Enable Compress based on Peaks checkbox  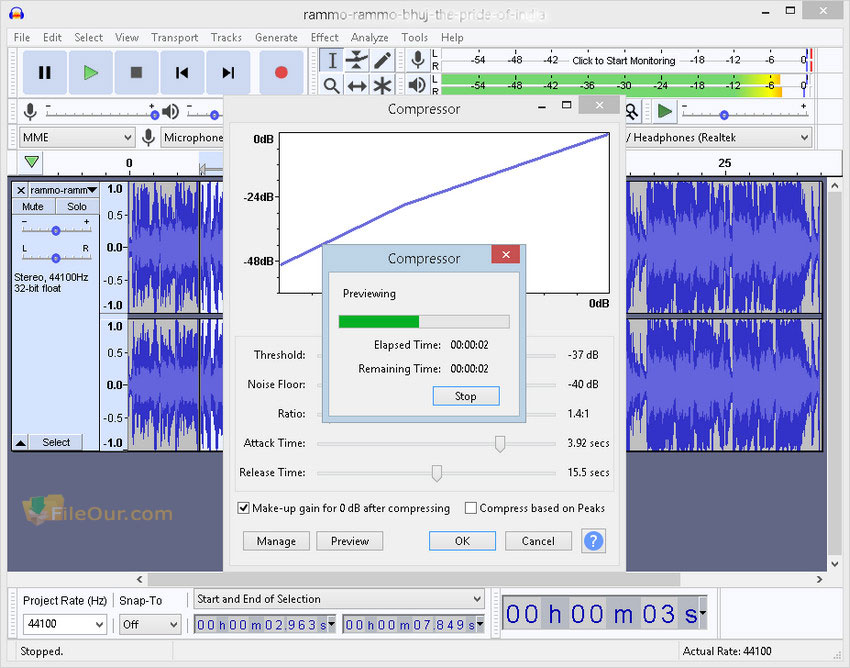[471, 508]
